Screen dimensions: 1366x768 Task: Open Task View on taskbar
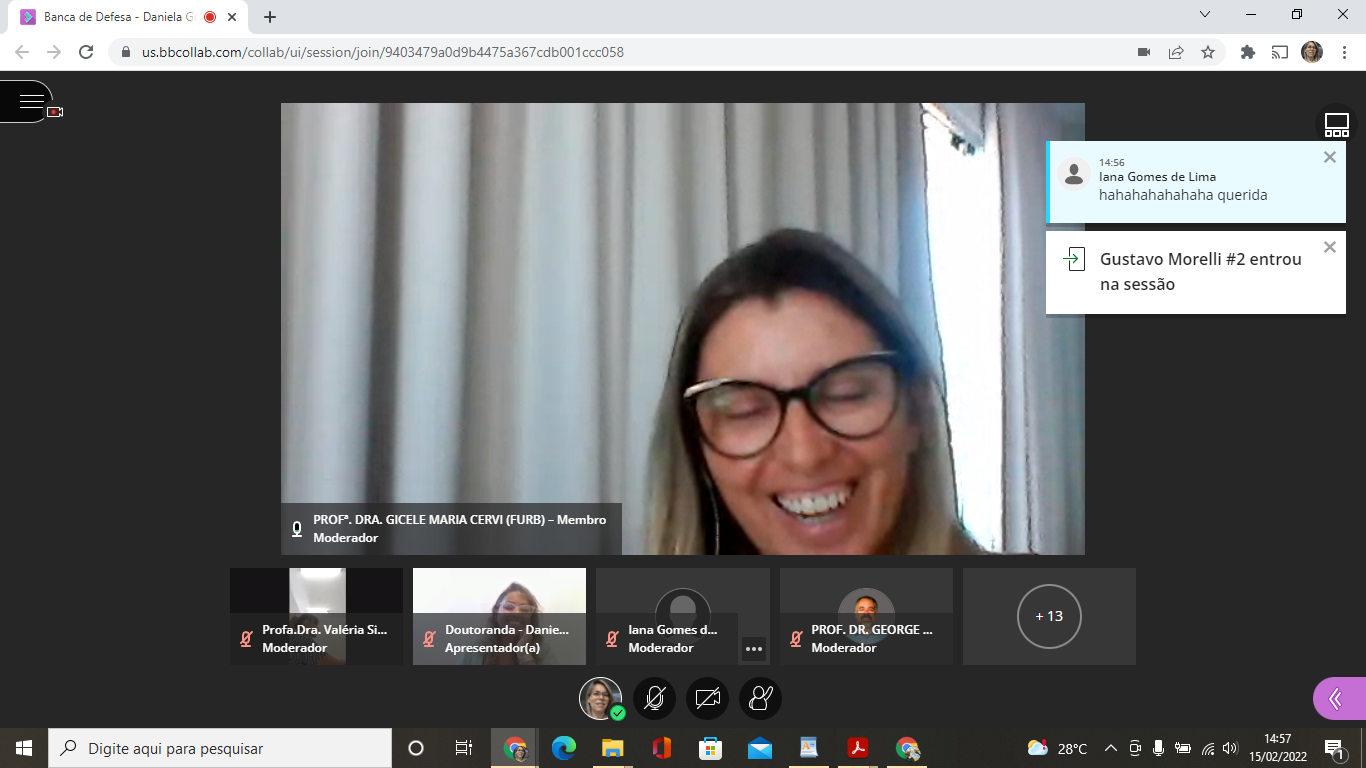(x=463, y=748)
